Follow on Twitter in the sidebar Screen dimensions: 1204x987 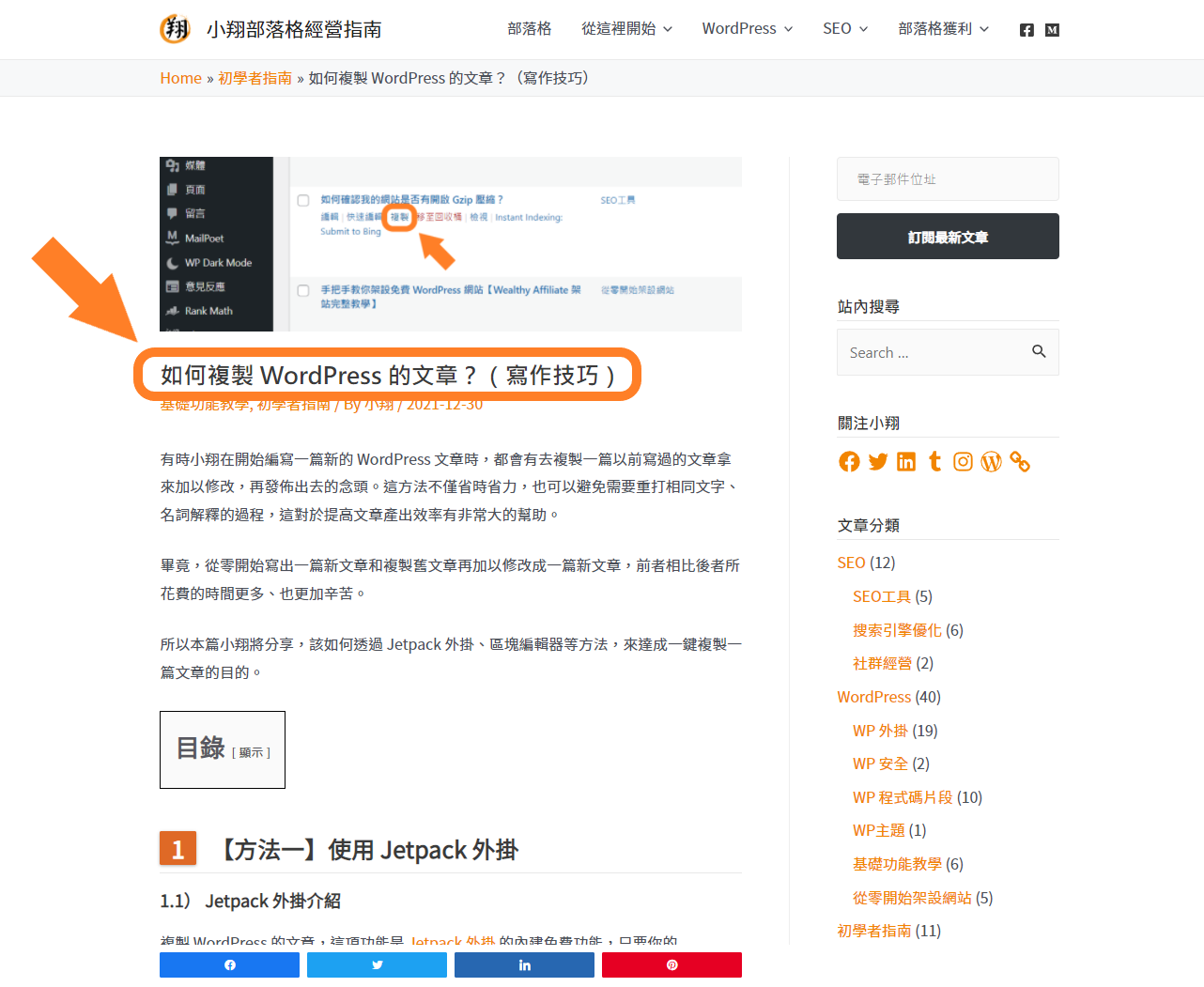[878, 461]
